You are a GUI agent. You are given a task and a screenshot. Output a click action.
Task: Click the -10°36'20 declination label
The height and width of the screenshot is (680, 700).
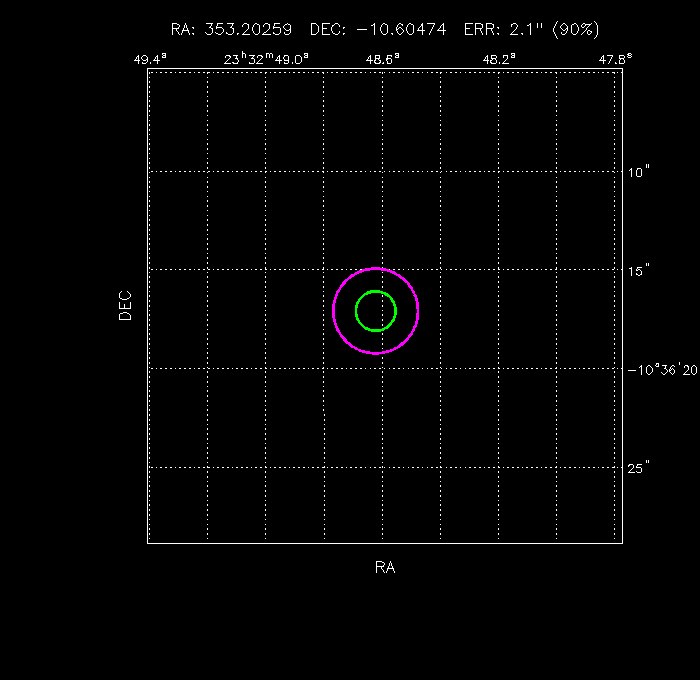point(662,369)
